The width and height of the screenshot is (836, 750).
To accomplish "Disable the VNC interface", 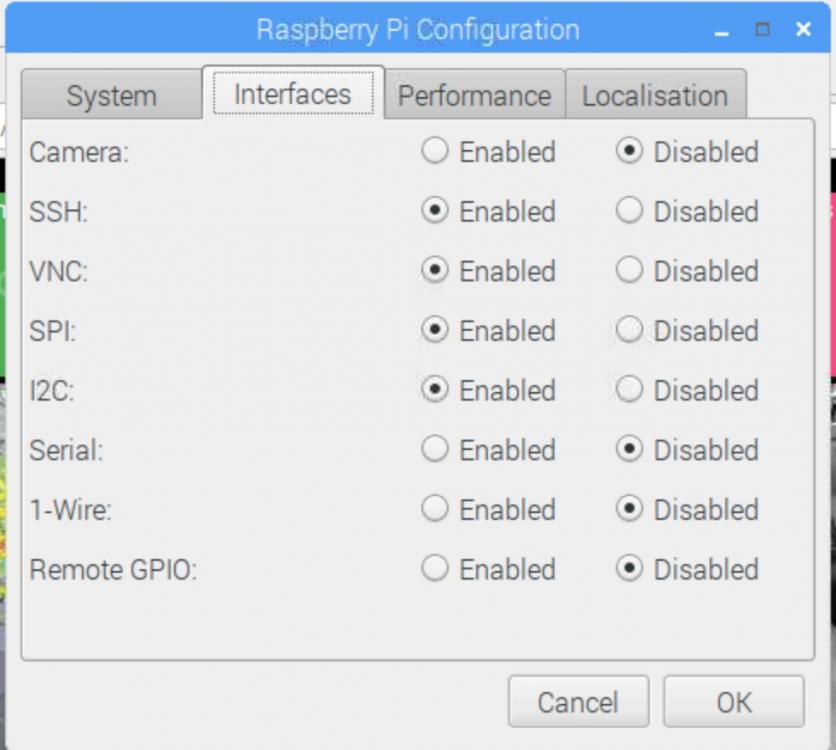I will [629, 271].
